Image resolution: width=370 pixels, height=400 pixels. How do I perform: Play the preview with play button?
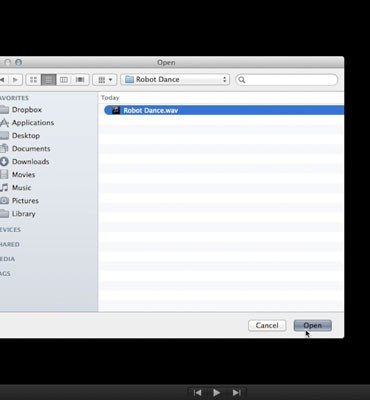coord(216,393)
